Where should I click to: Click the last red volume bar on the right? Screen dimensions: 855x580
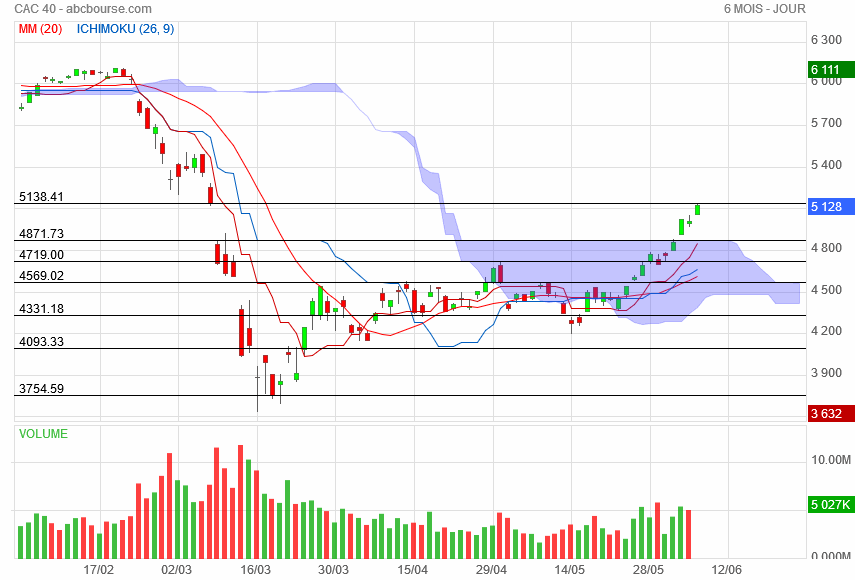tap(689, 534)
